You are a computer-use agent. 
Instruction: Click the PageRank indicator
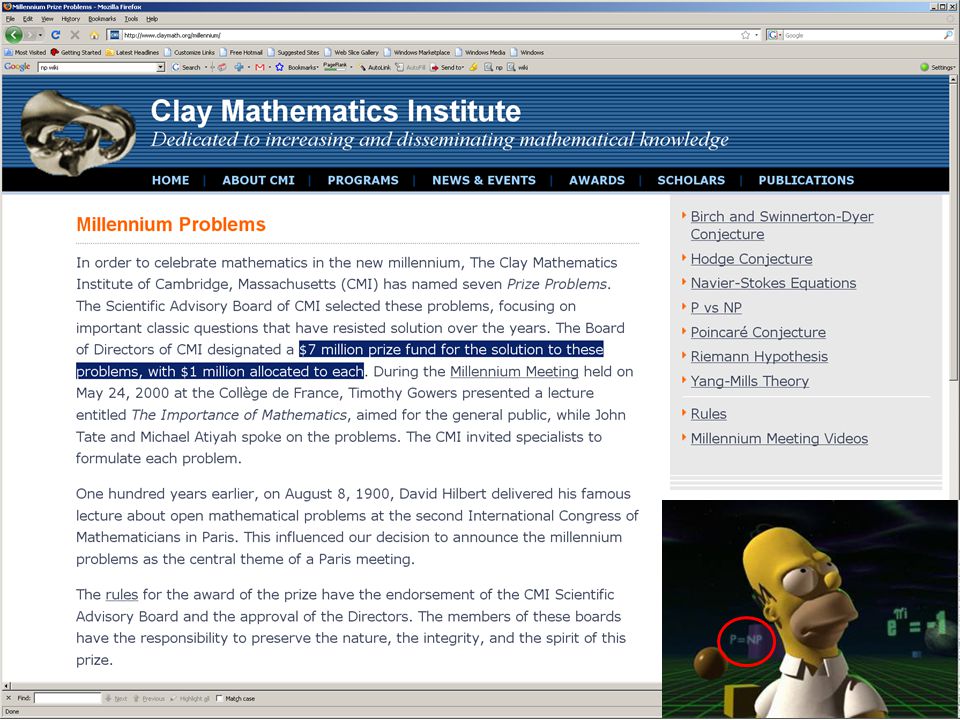[x=335, y=67]
